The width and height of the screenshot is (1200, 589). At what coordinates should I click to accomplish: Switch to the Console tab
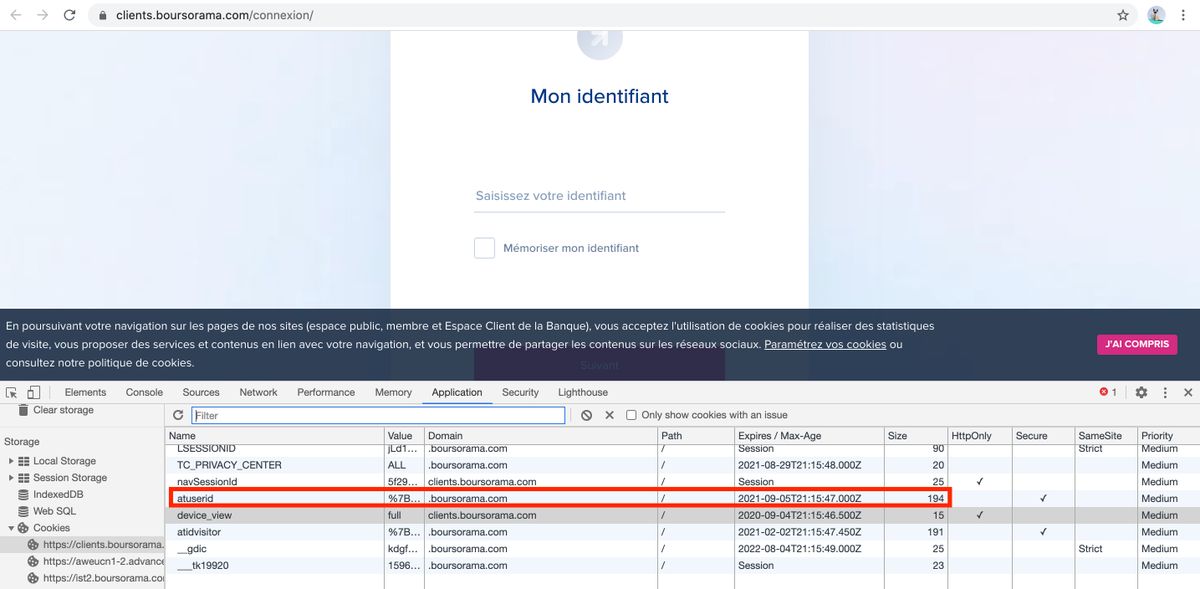(x=144, y=393)
